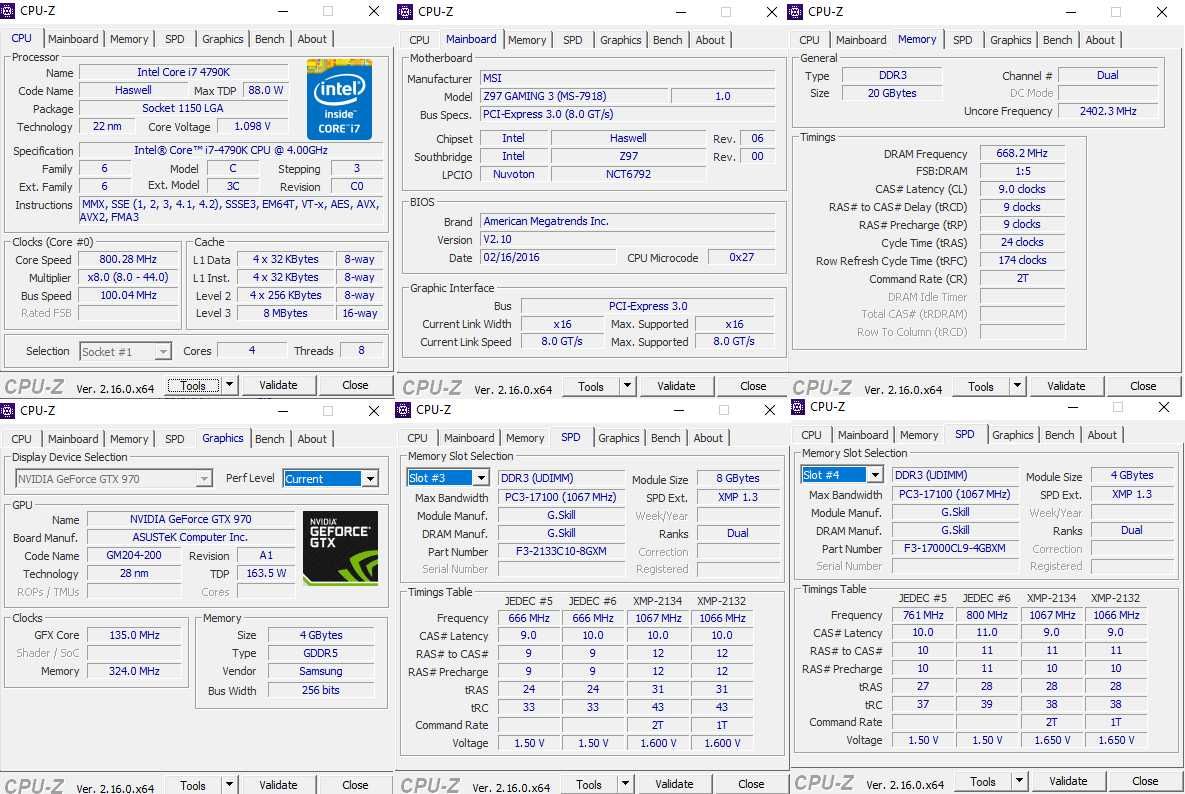The image size is (1185, 794).
Task: Click the Intel Core i7 logo in the CPU window
Action: coord(339,99)
